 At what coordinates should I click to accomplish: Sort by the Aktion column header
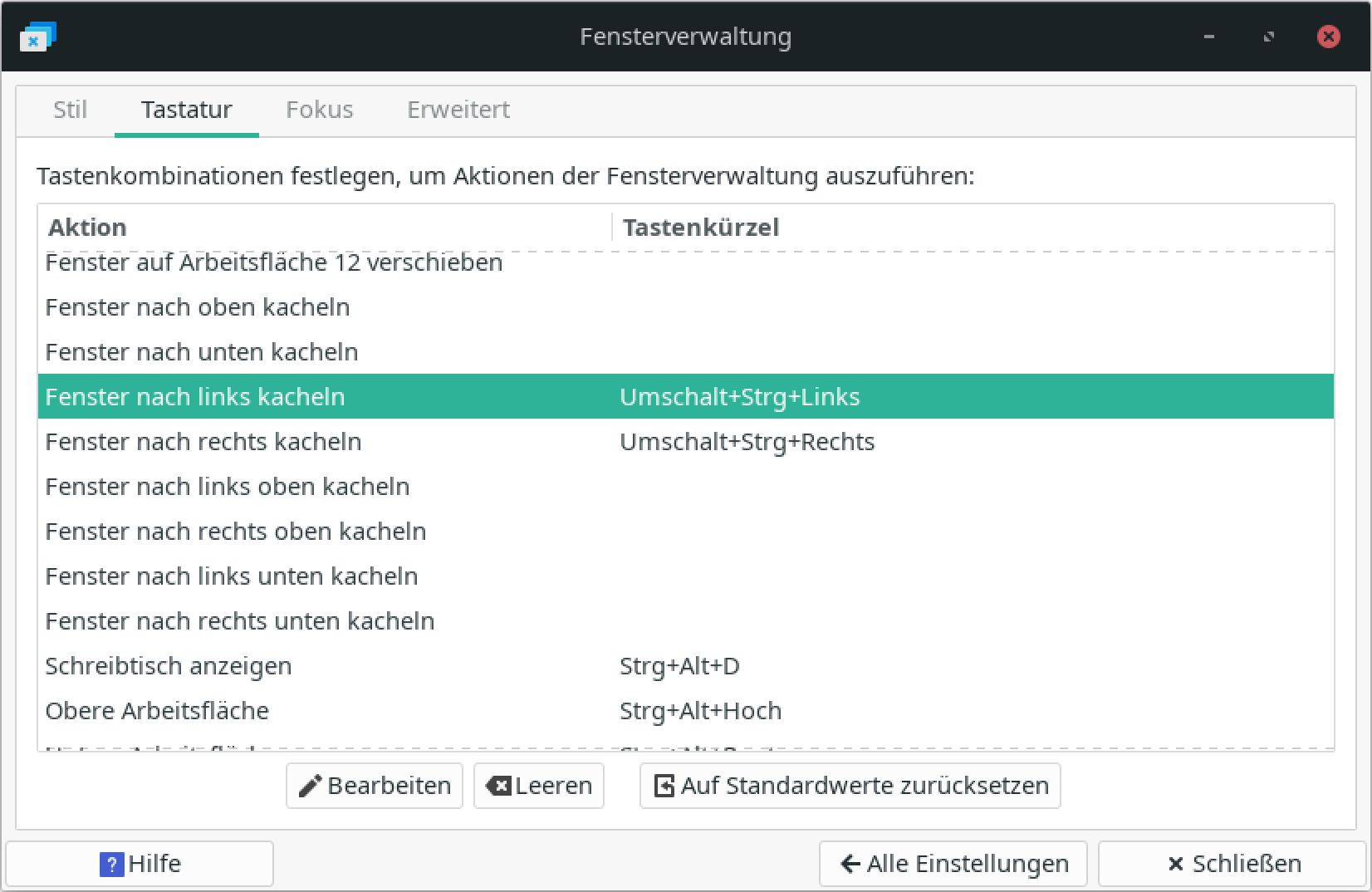tap(87, 228)
